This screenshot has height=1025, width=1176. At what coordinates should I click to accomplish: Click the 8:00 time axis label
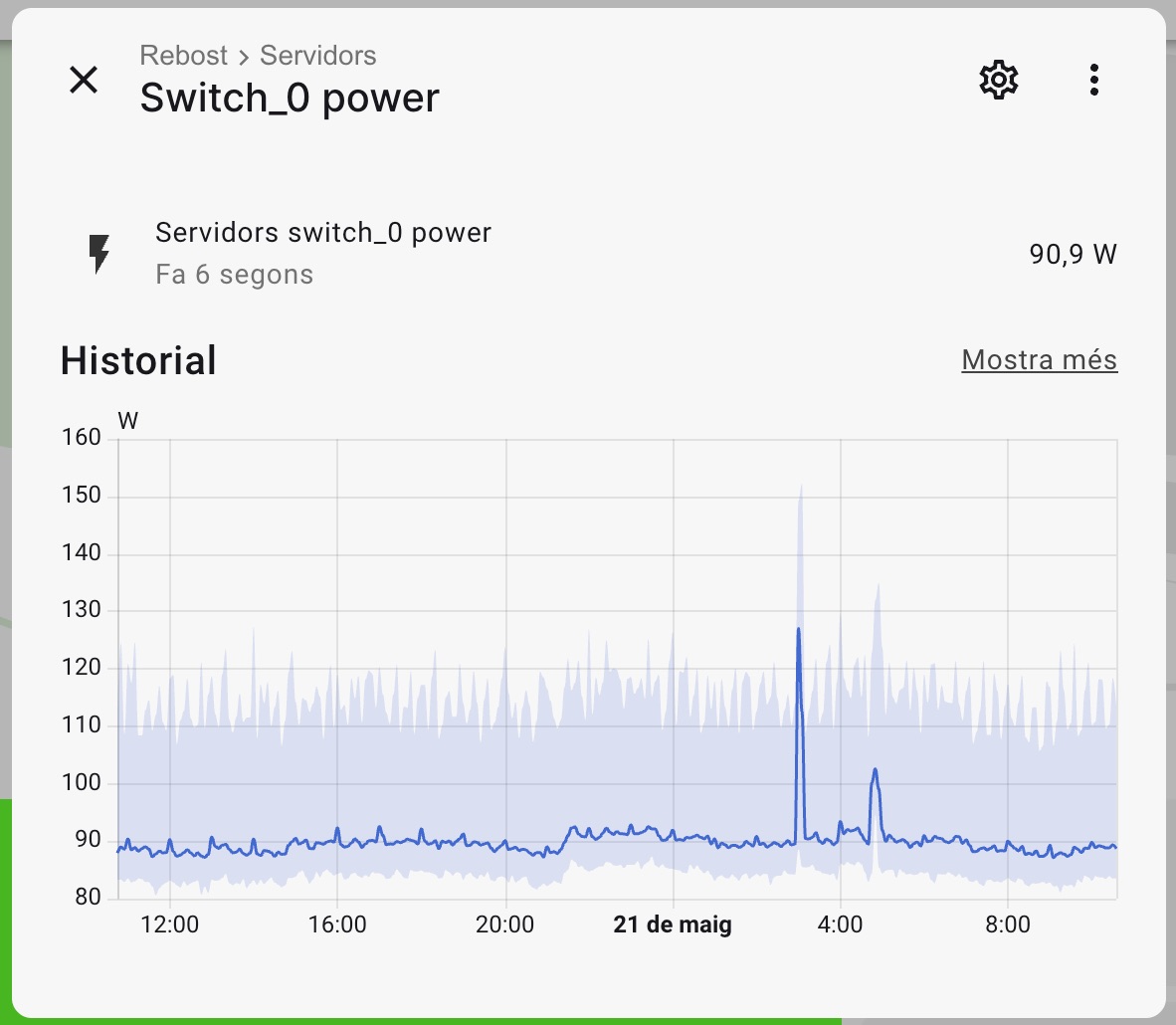coord(1007,924)
